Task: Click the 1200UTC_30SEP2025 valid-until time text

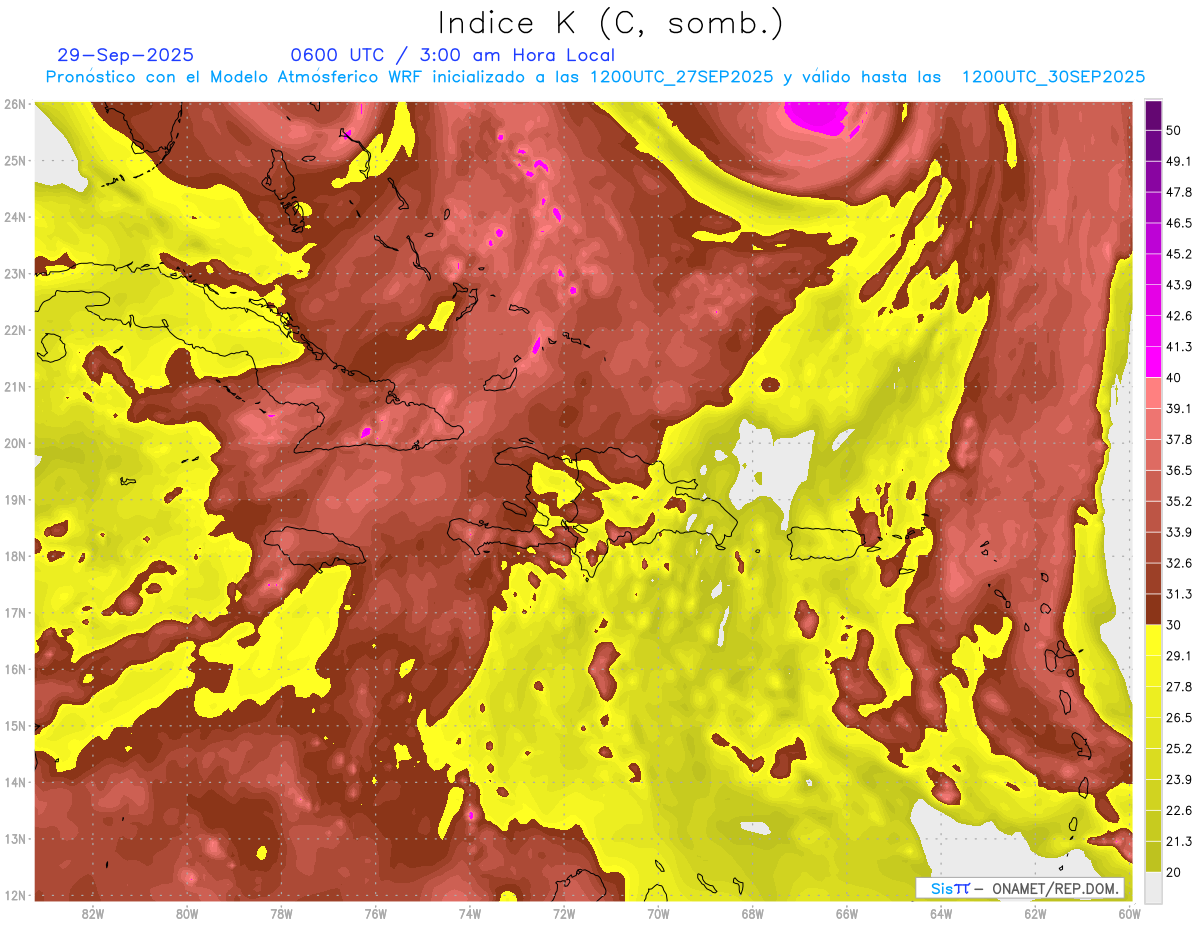Action: pos(1052,77)
